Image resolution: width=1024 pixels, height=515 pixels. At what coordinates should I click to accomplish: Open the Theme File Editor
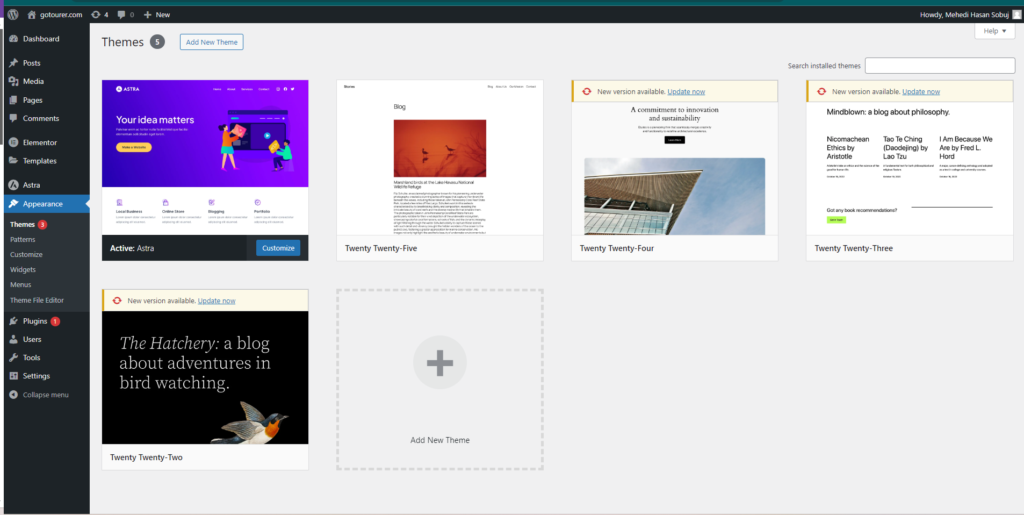pos(37,300)
